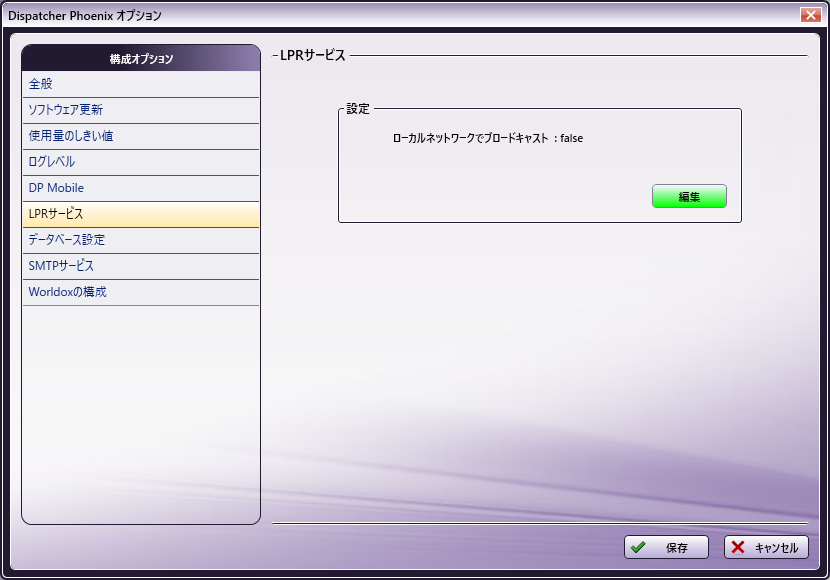Click the 構成オプション sidebar header
The width and height of the screenshot is (830, 580).
coord(141,59)
